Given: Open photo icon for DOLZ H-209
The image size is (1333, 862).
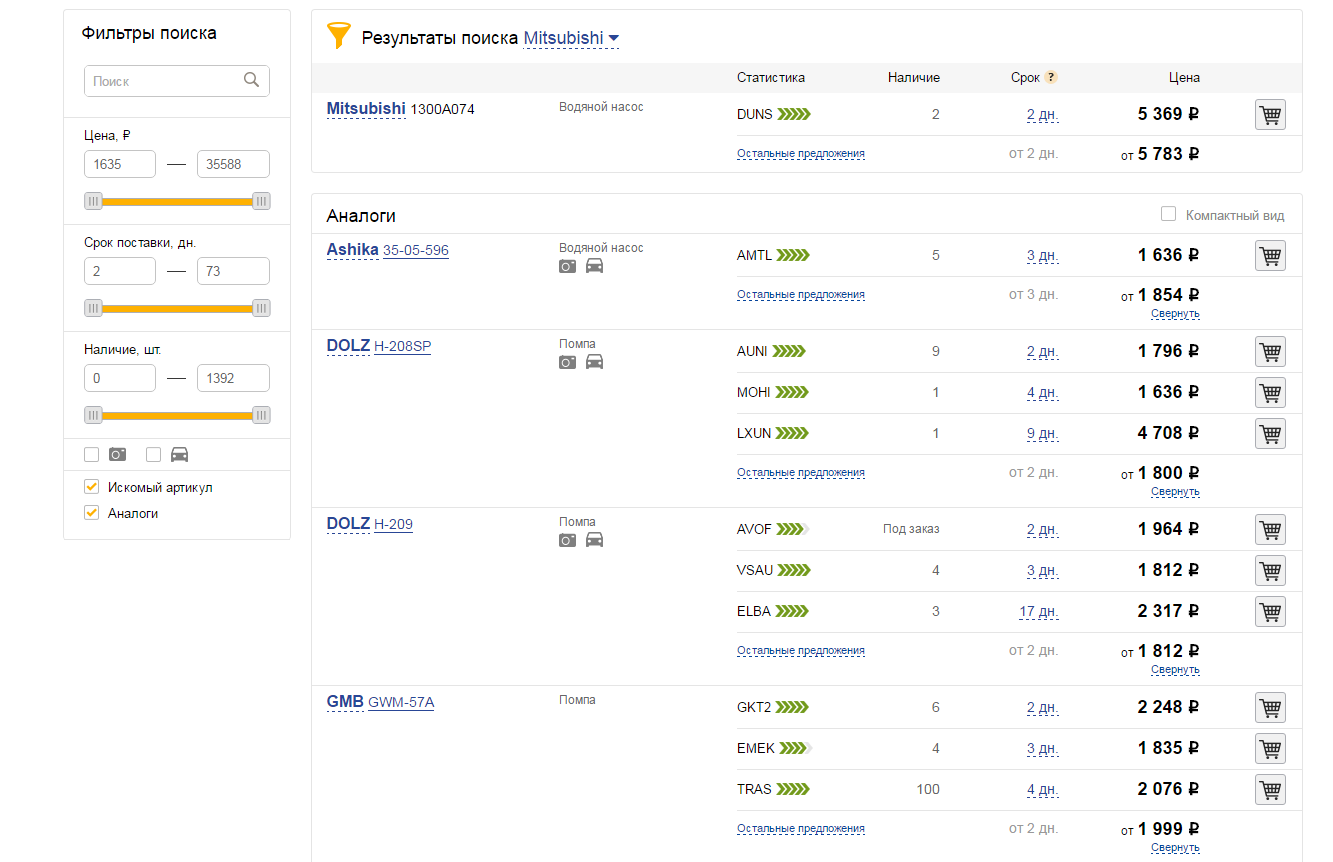Looking at the screenshot, I should (567, 540).
